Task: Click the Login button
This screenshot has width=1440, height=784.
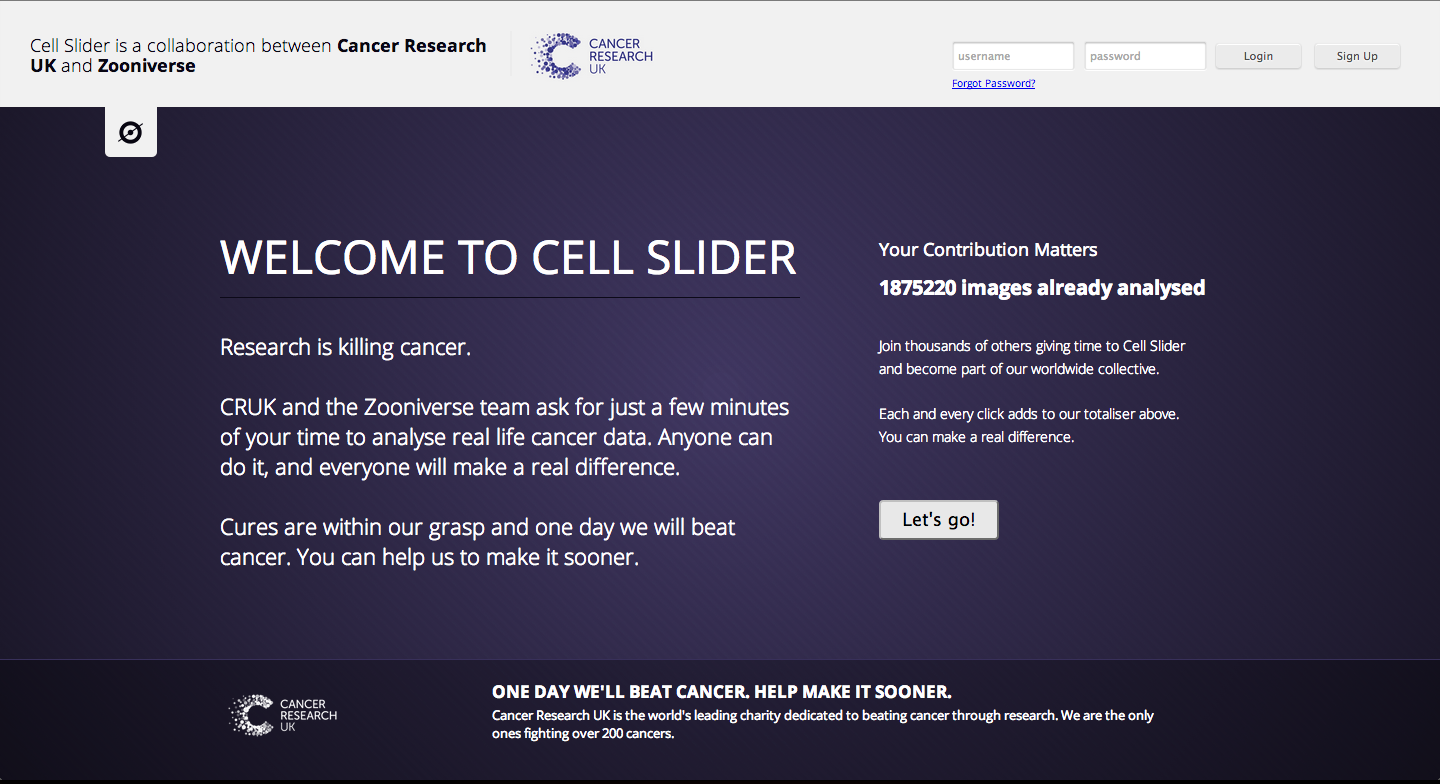Action: point(1258,56)
